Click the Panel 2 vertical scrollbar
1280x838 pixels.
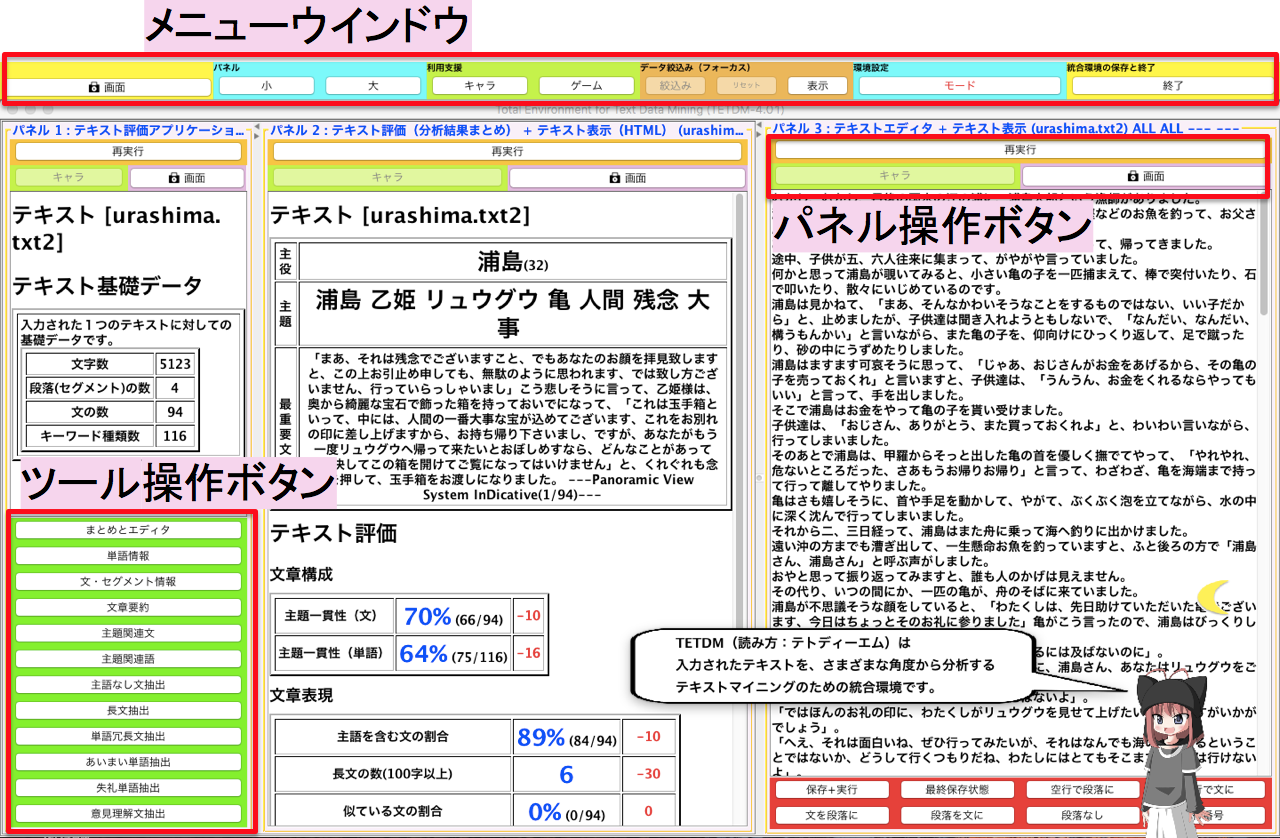click(x=741, y=400)
